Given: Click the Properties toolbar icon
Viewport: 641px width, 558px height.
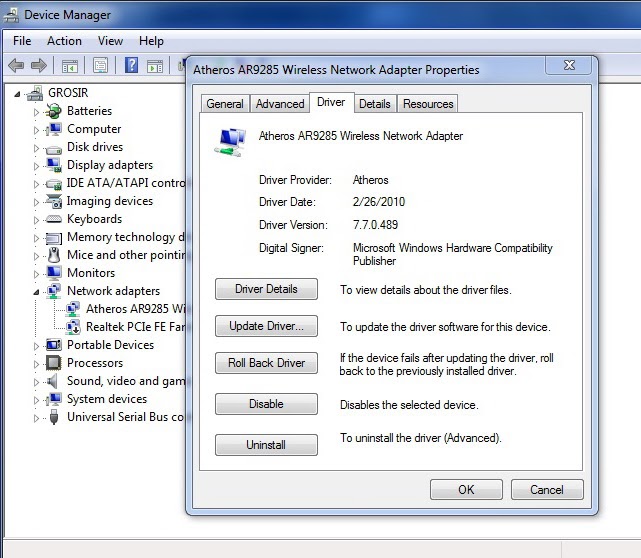Looking at the screenshot, I should 100,65.
